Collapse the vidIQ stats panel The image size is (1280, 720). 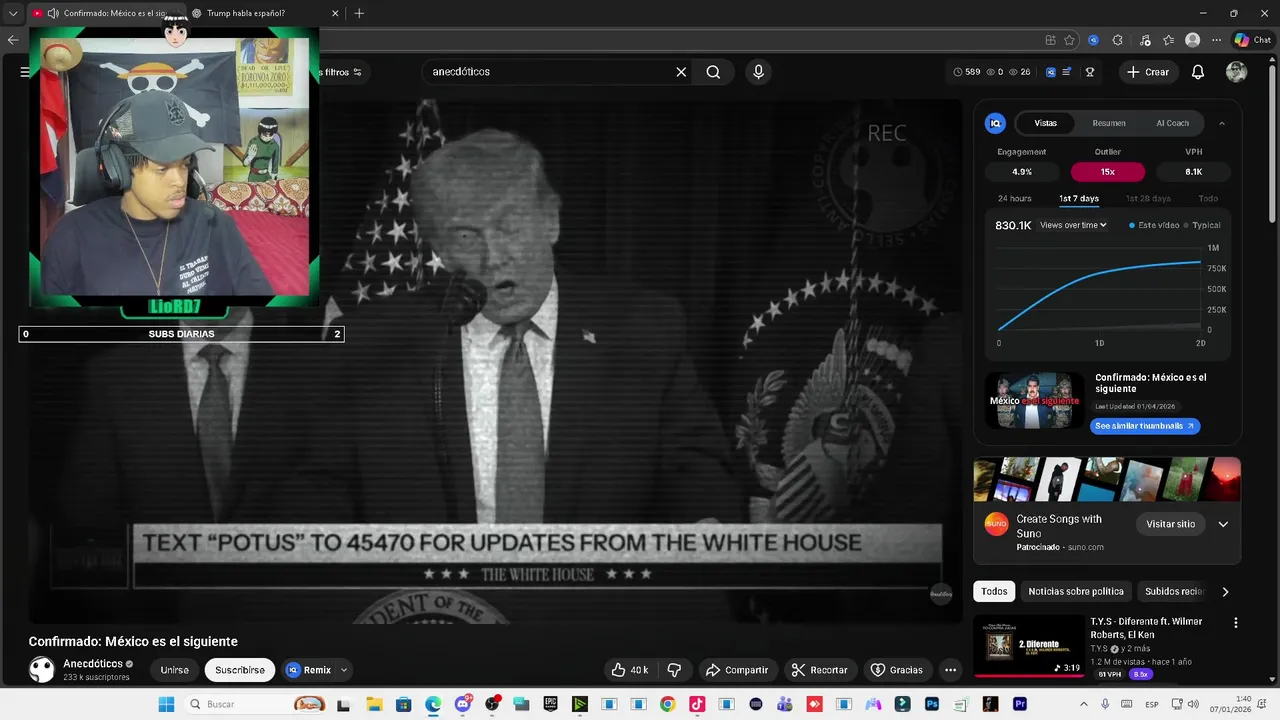pos(1221,123)
